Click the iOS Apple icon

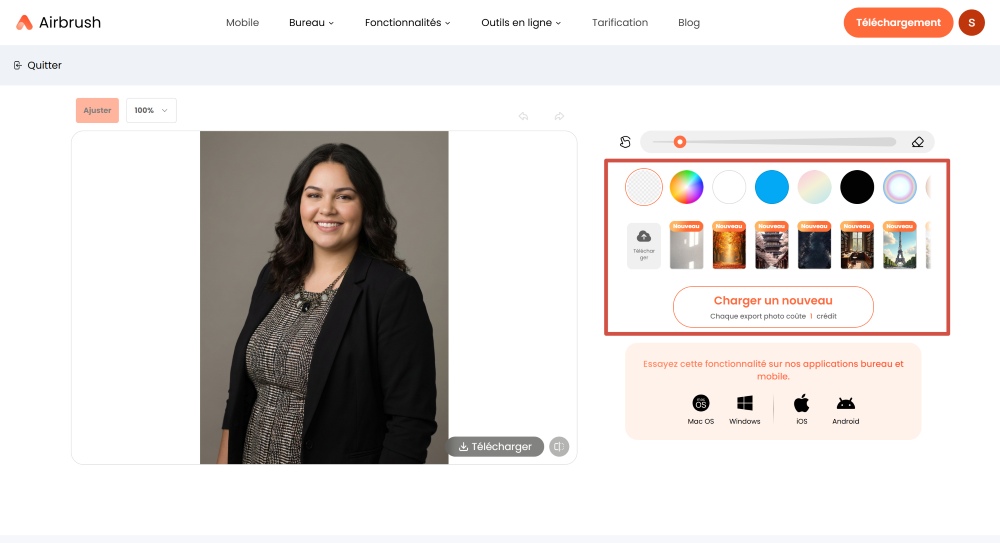pos(801,403)
